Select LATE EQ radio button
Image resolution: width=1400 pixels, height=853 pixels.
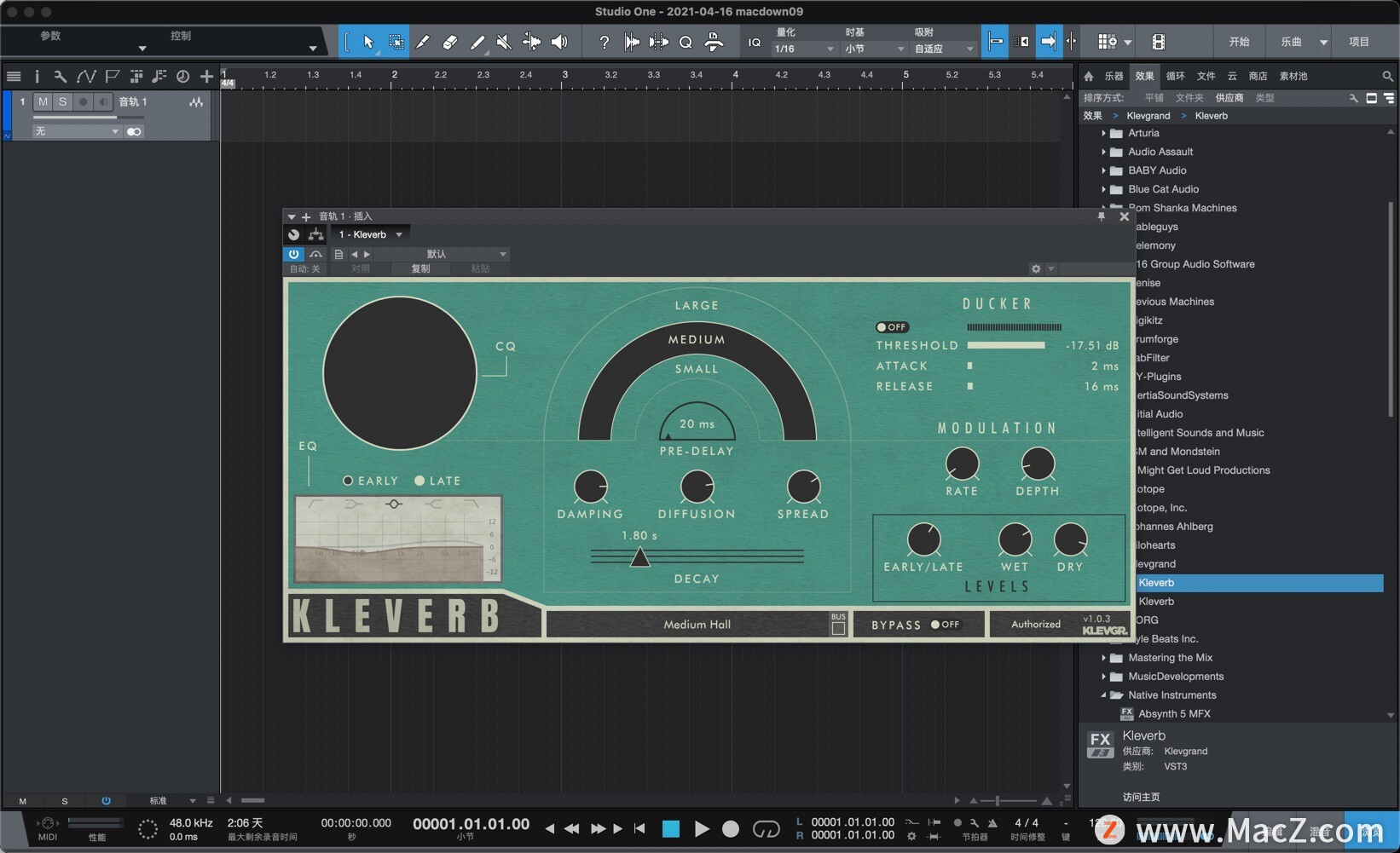click(419, 481)
